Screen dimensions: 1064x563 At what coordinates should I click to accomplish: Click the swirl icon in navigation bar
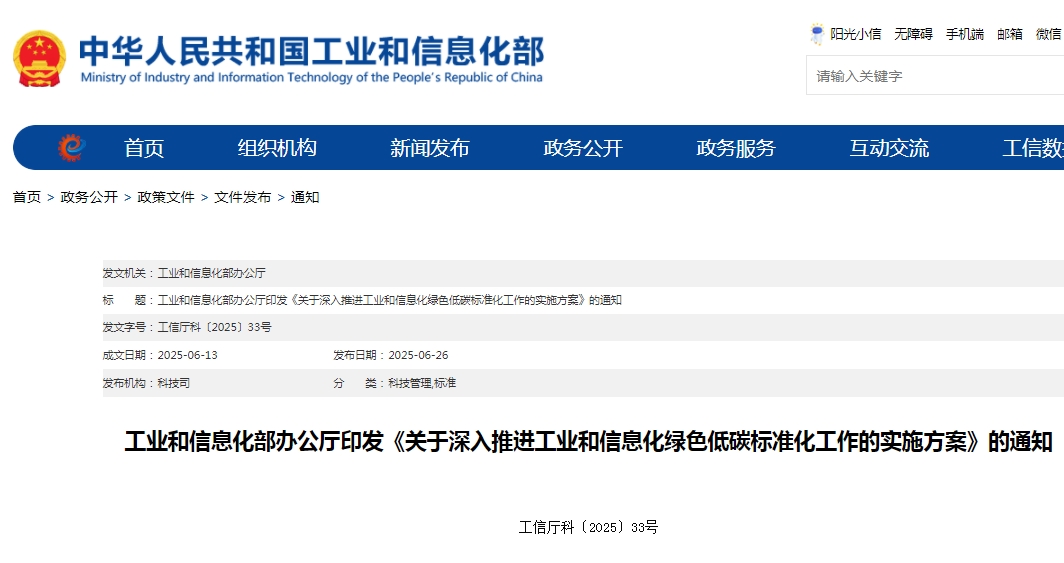(71, 147)
